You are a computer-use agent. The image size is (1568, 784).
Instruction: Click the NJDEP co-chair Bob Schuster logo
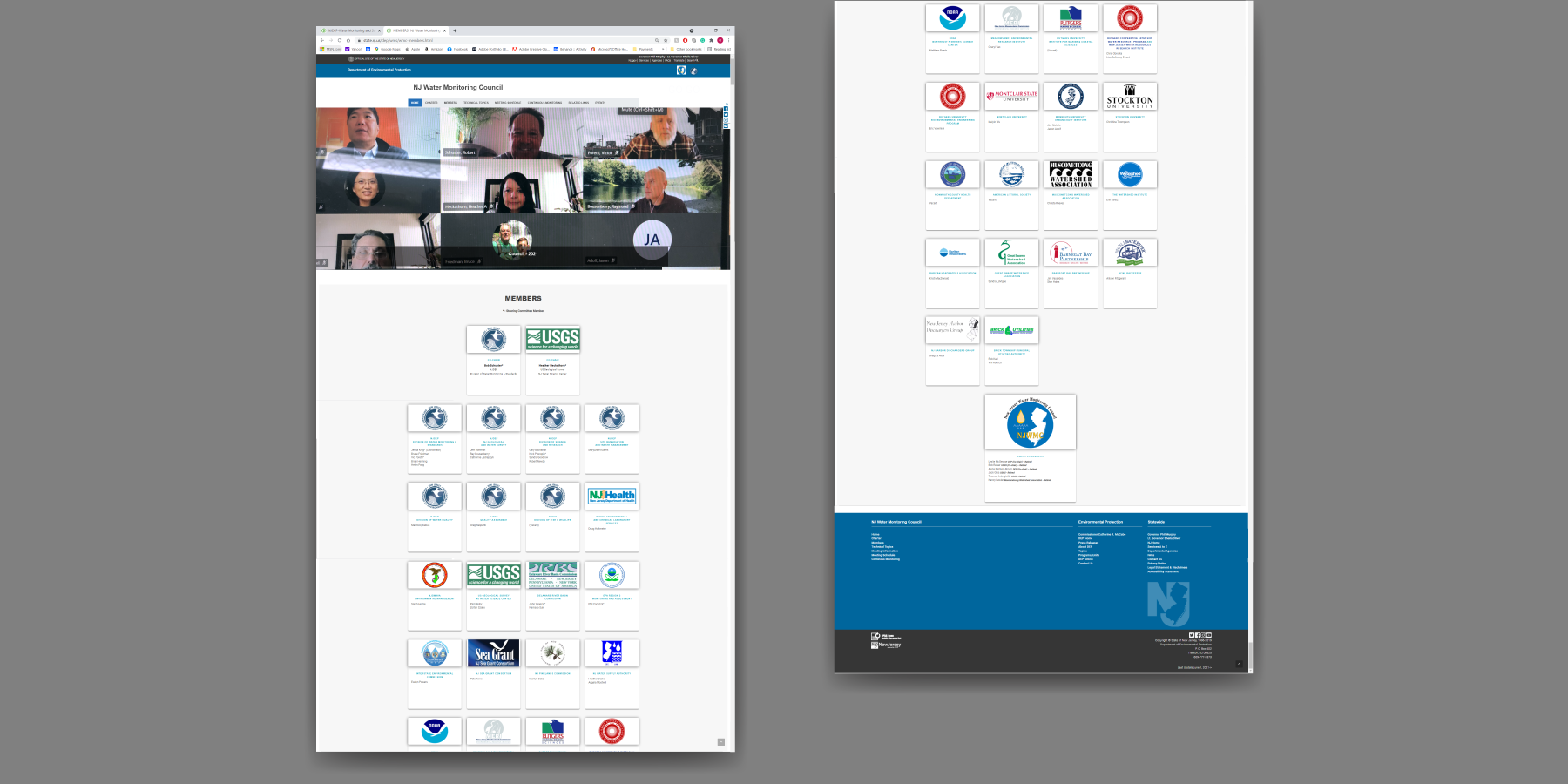tap(493, 339)
